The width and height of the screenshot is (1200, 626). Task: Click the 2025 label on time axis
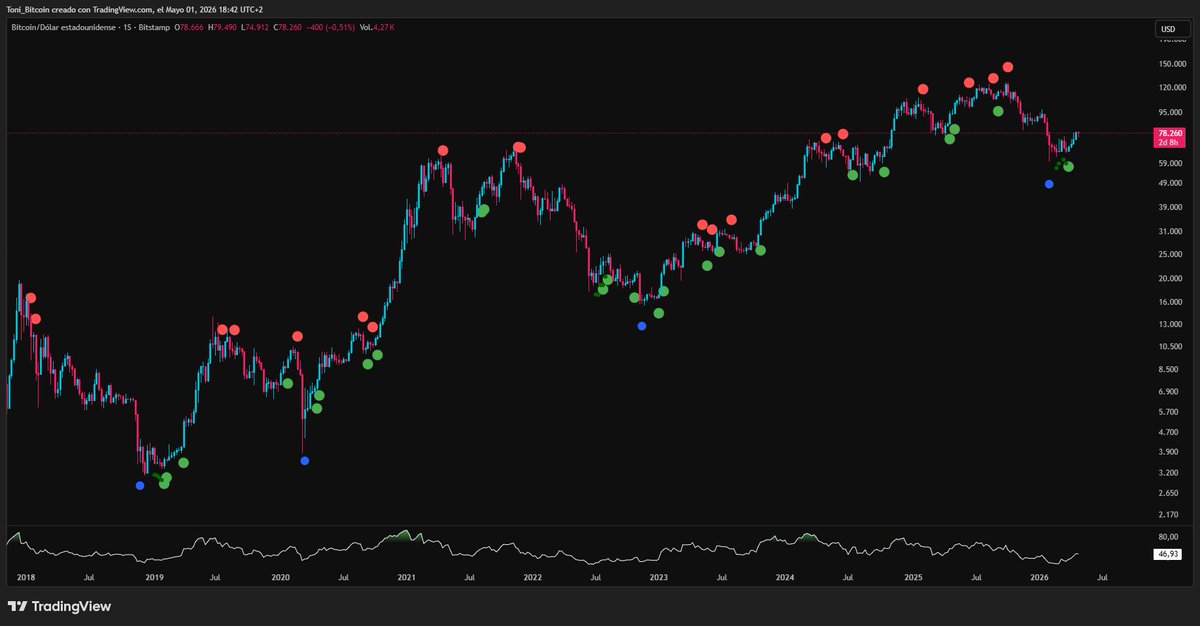coord(913,578)
